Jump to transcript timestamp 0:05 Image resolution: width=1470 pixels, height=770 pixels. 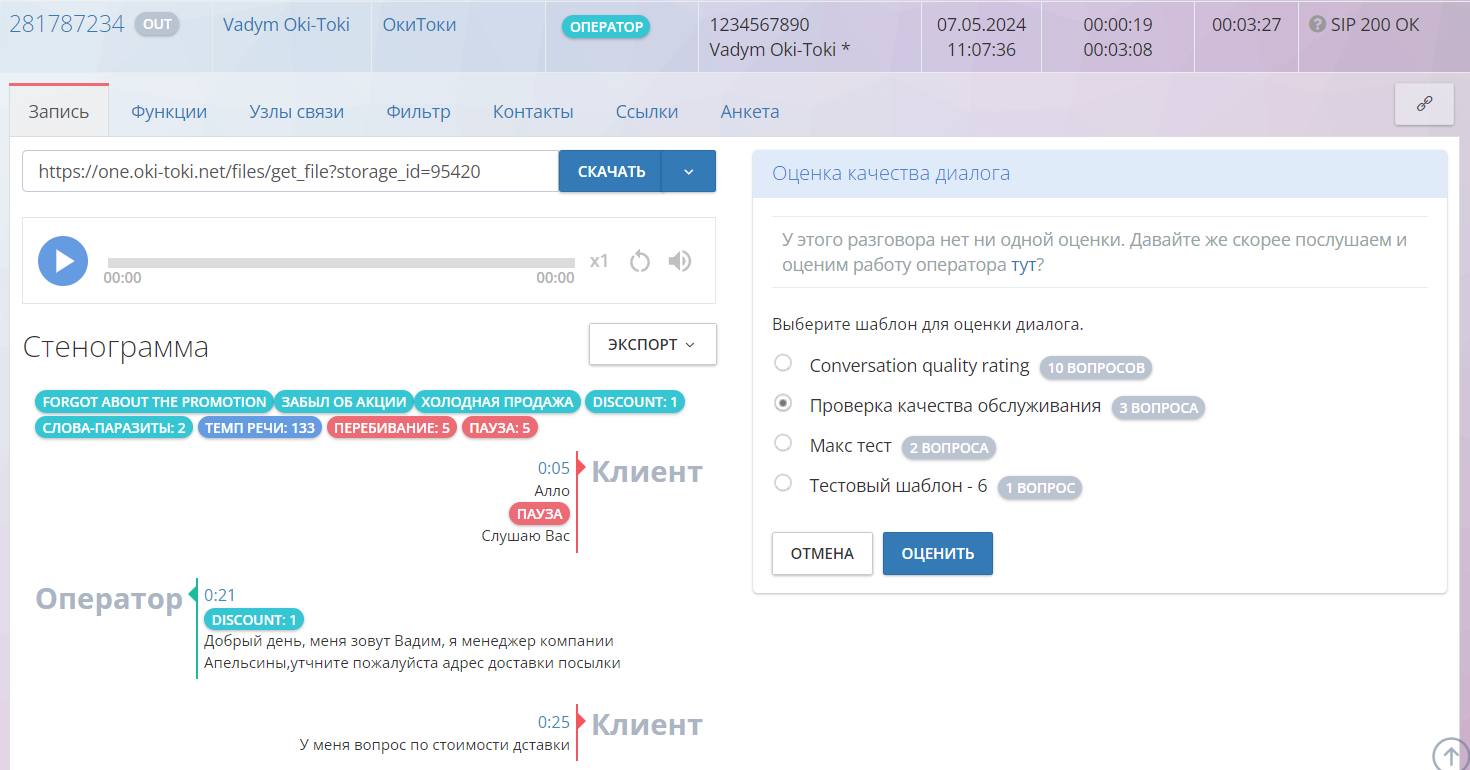pos(554,468)
